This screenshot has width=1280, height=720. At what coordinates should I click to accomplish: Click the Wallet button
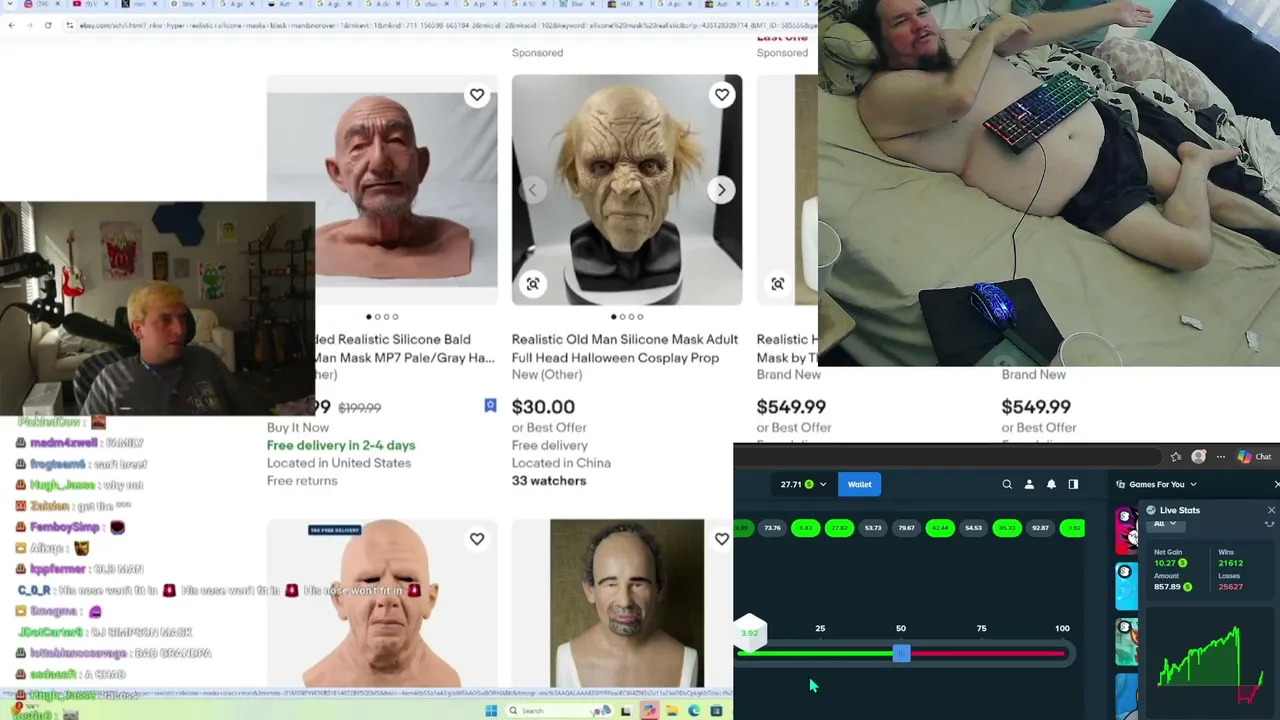(860, 484)
